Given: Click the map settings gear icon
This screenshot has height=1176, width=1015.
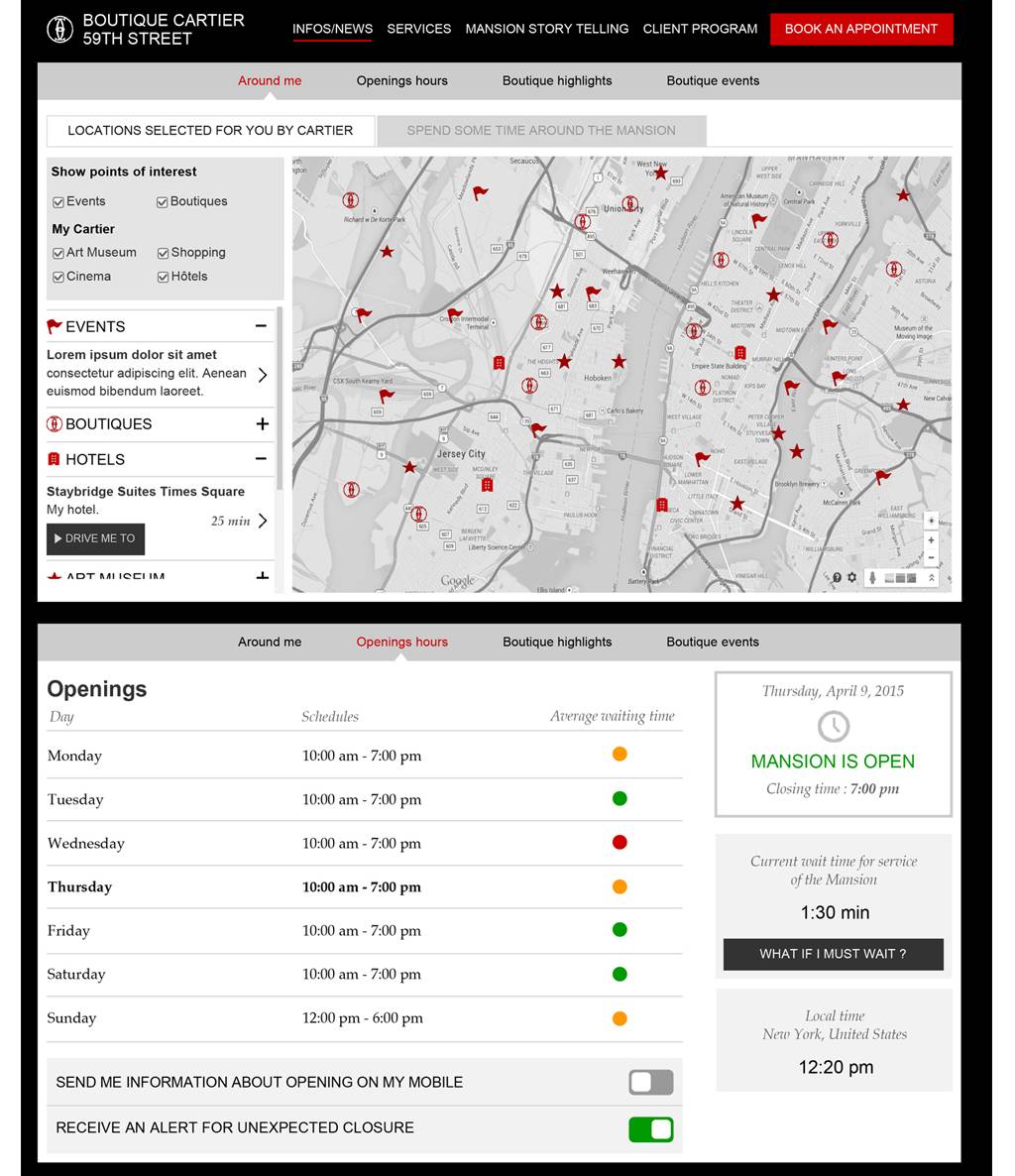Looking at the screenshot, I should click(851, 578).
